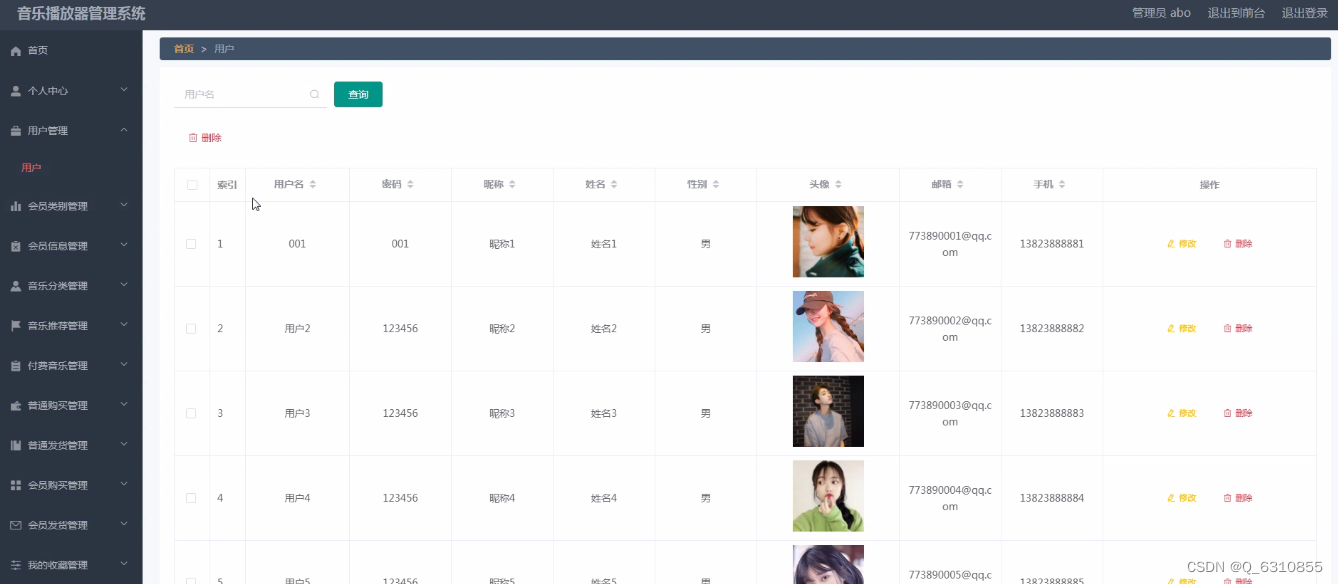The image size is (1338, 584).
Task: Open the avatar thumbnail of 用户2
Action: [x=828, y=326]
